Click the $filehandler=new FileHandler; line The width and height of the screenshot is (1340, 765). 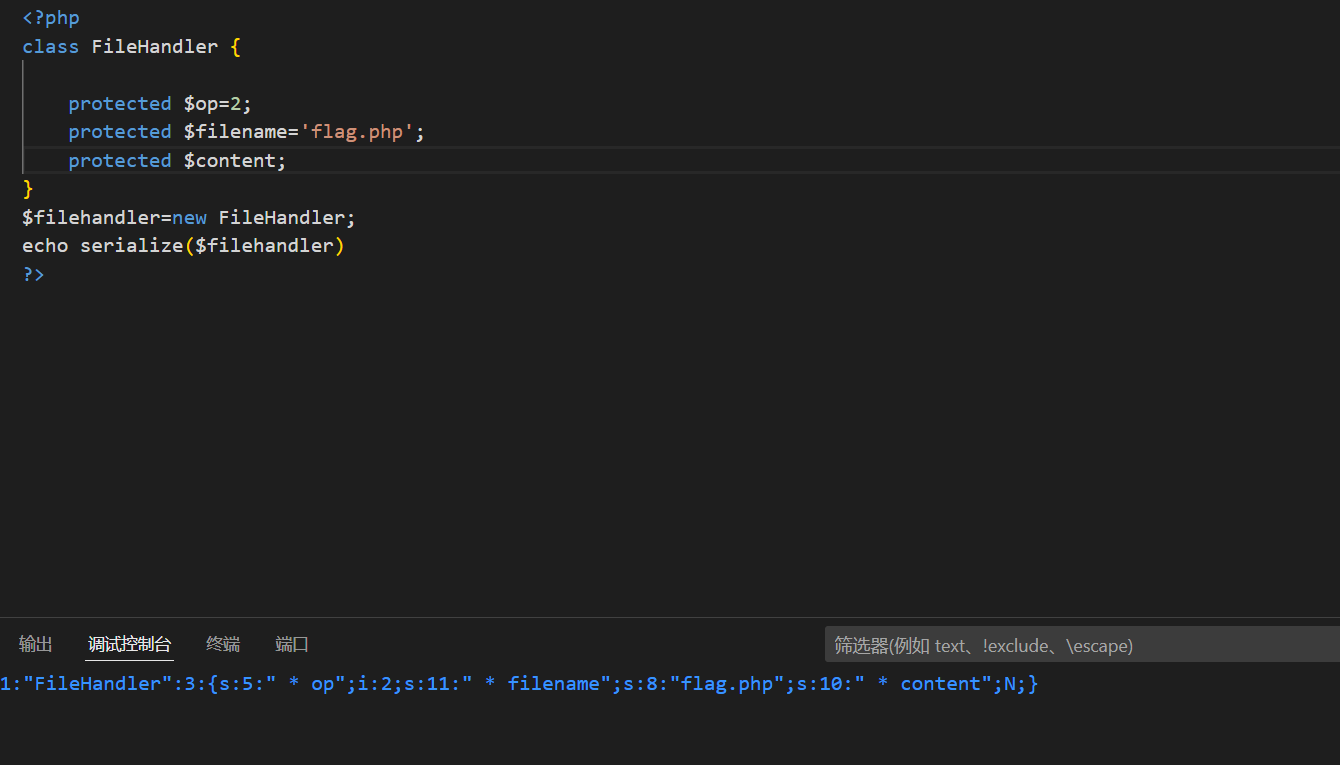(x=189, y=217)
